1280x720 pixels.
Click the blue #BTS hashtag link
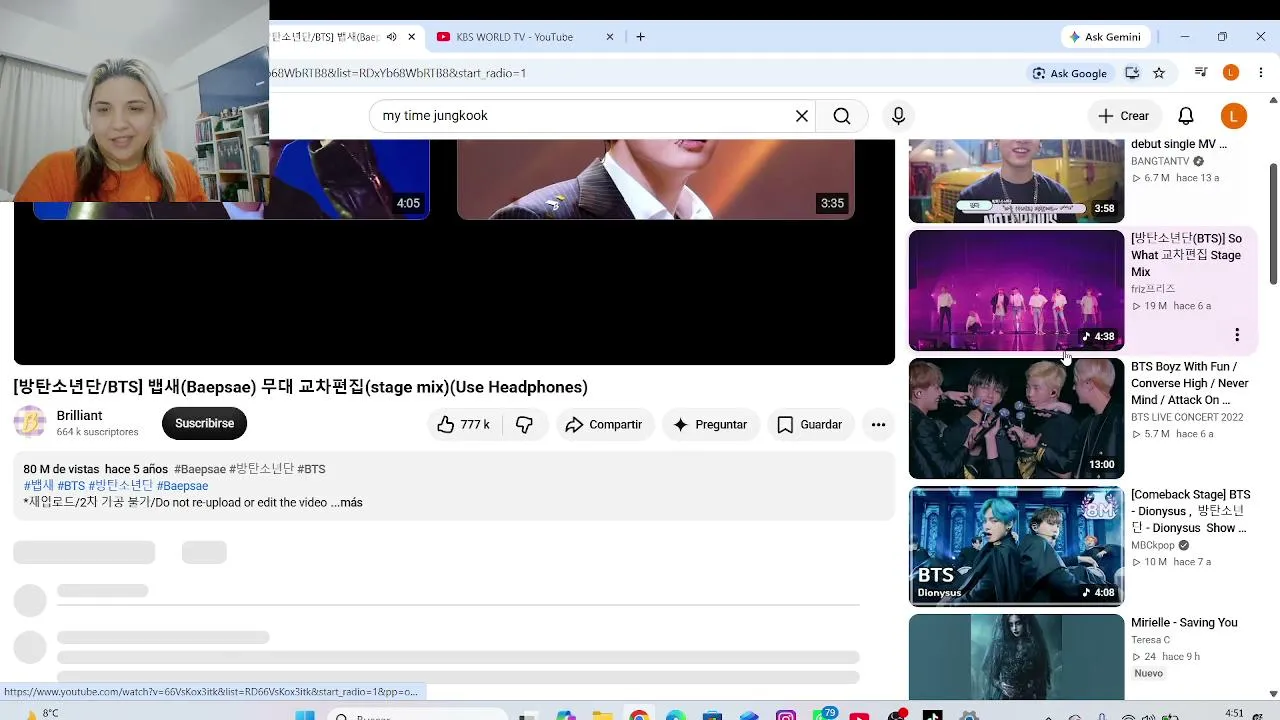(71, 486)
